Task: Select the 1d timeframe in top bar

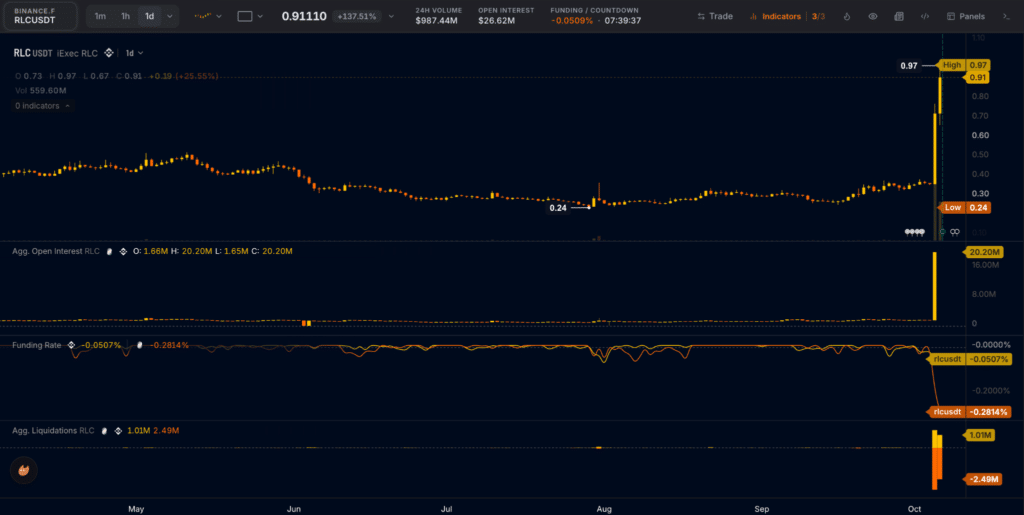Action: click(x=150, y=16)
